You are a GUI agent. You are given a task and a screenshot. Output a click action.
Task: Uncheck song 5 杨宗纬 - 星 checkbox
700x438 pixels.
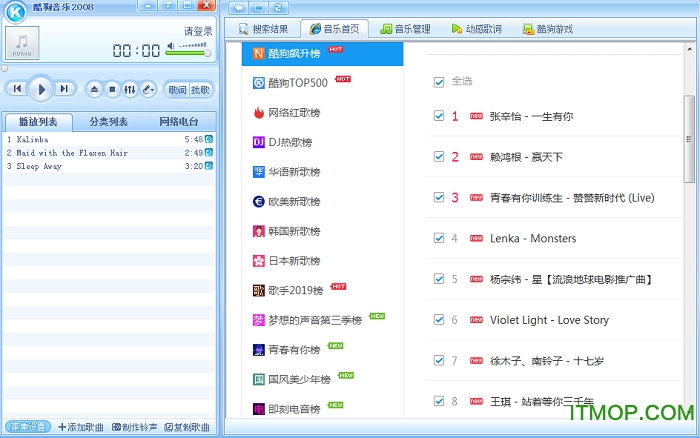[x=439, y=279]
